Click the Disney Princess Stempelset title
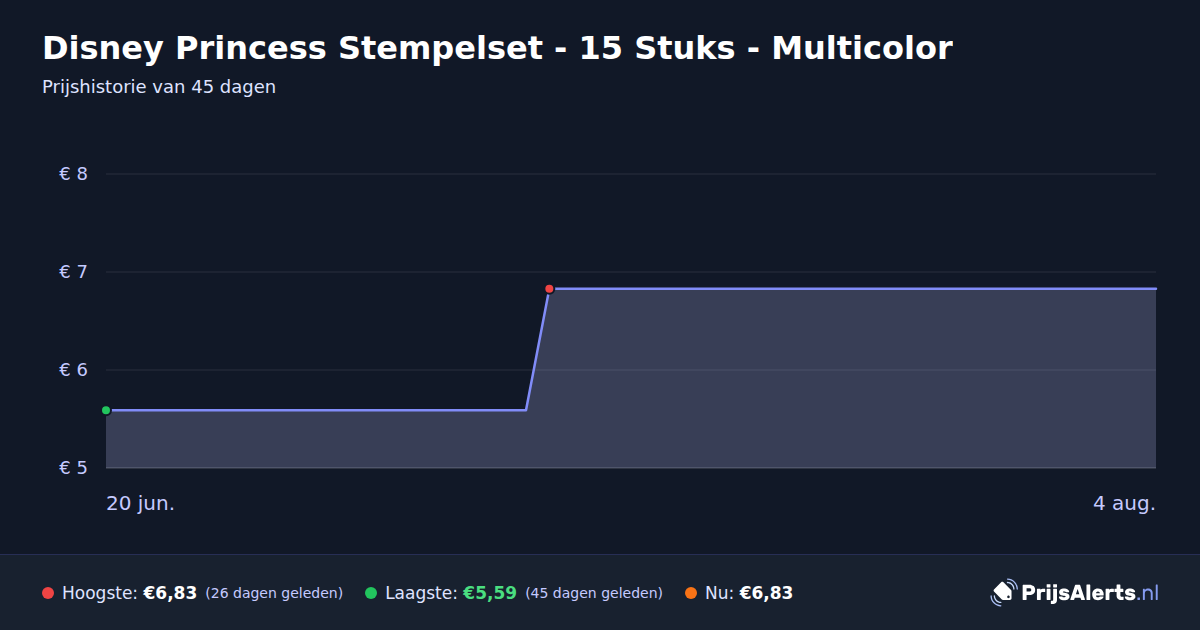 [x=497, y=47]
